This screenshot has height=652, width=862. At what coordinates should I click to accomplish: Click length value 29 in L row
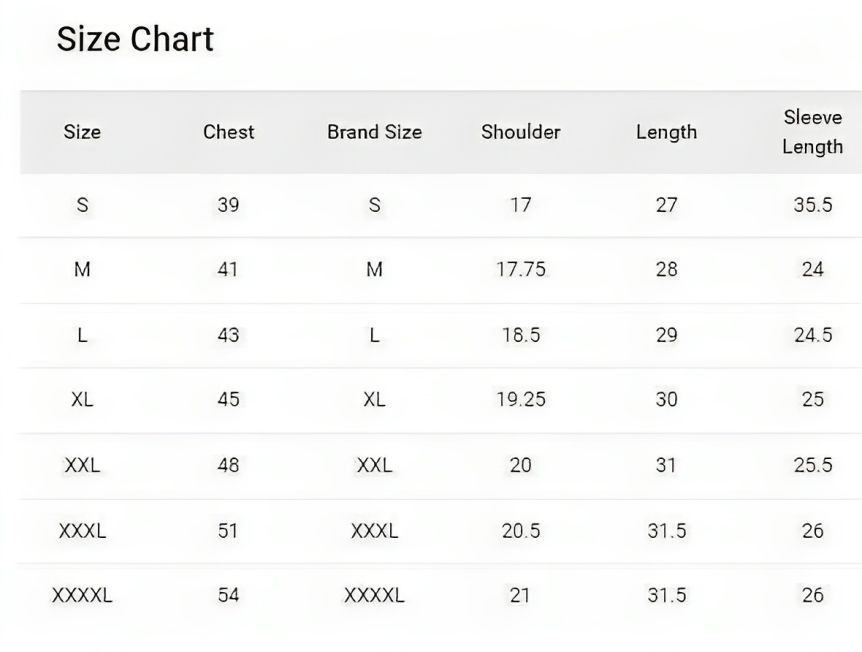[666, 335]
